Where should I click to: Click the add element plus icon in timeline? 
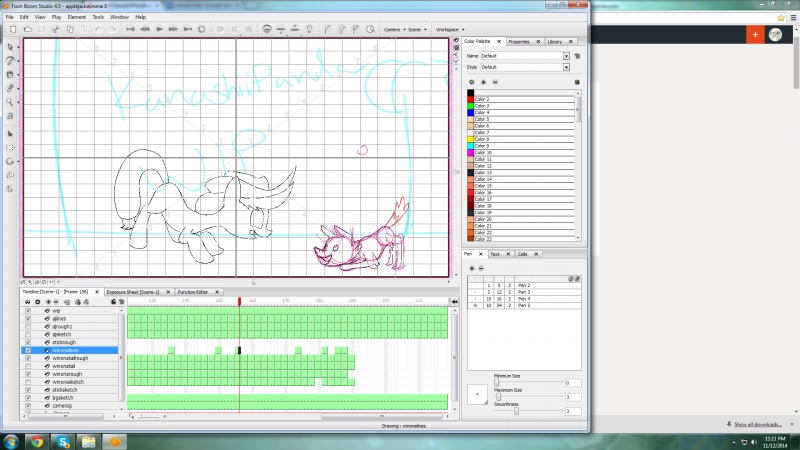click(48, 302)
